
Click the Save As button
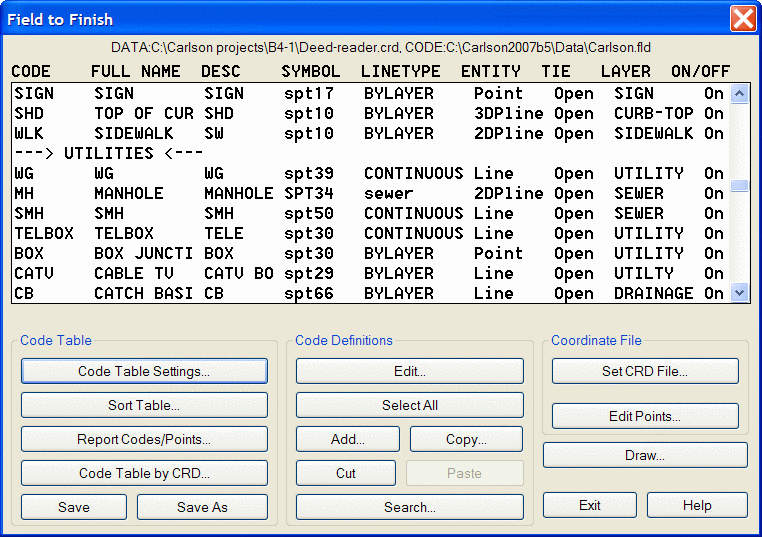point(202,507)
